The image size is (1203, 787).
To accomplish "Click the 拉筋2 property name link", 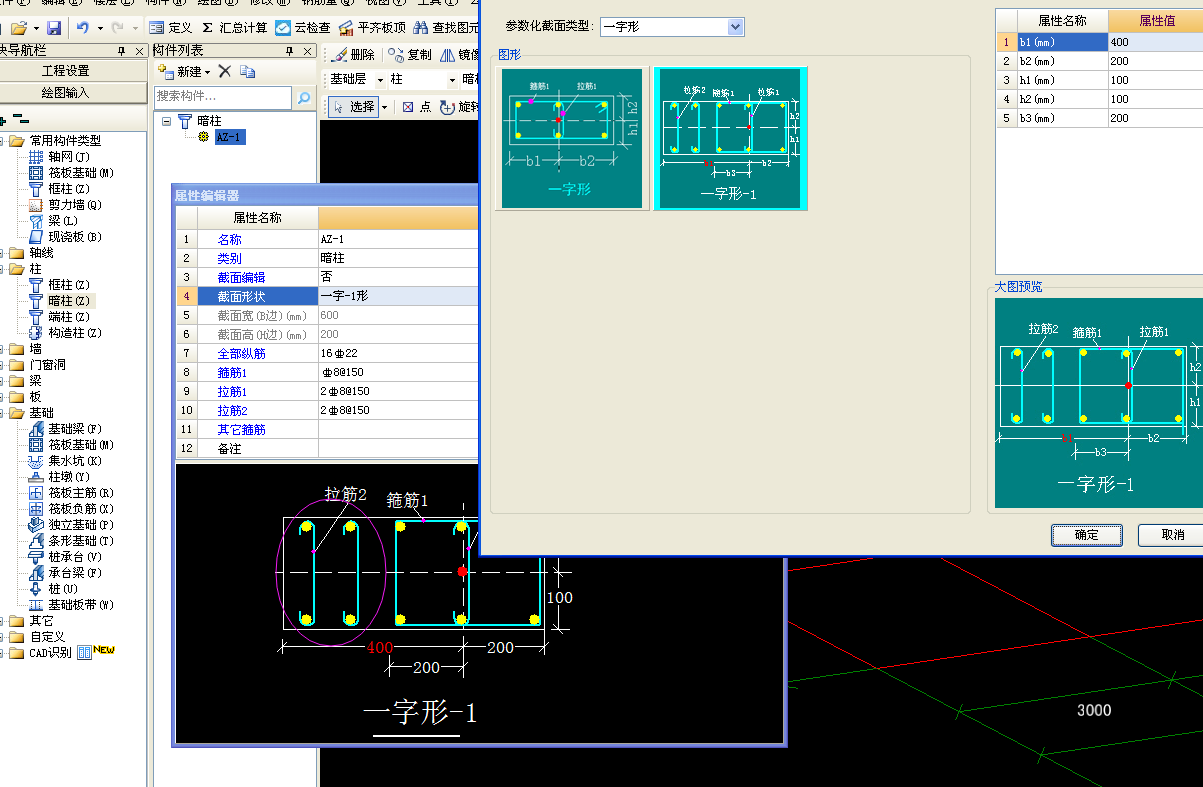I will click(232, 410).
